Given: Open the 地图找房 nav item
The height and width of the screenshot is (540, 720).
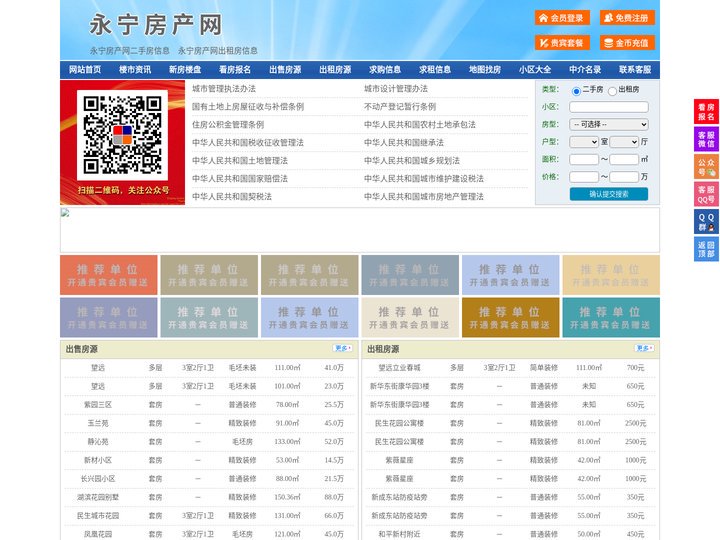Looking at the screenshot, I should (x=485, y=70).
